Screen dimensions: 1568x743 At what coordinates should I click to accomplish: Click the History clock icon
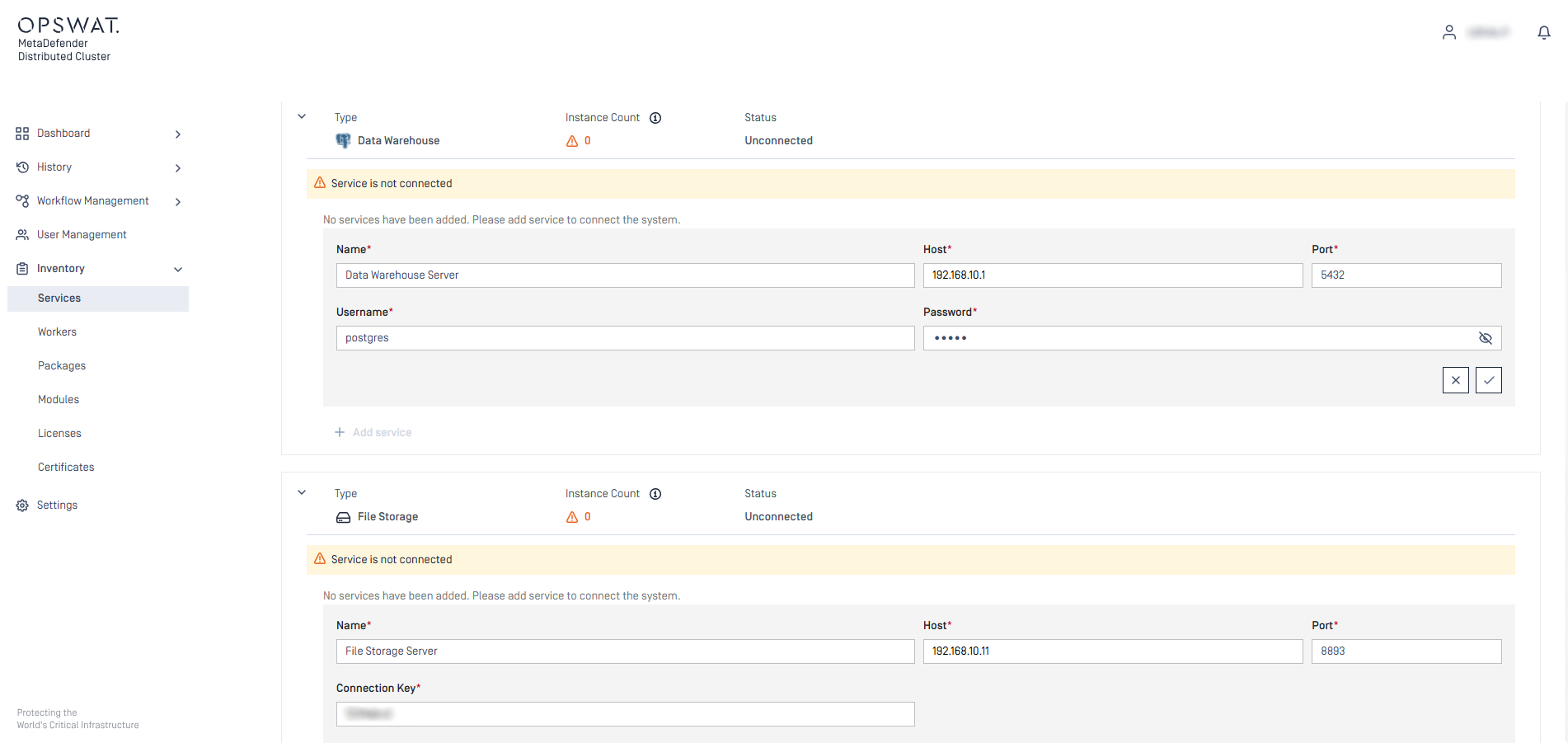(22, 167)
